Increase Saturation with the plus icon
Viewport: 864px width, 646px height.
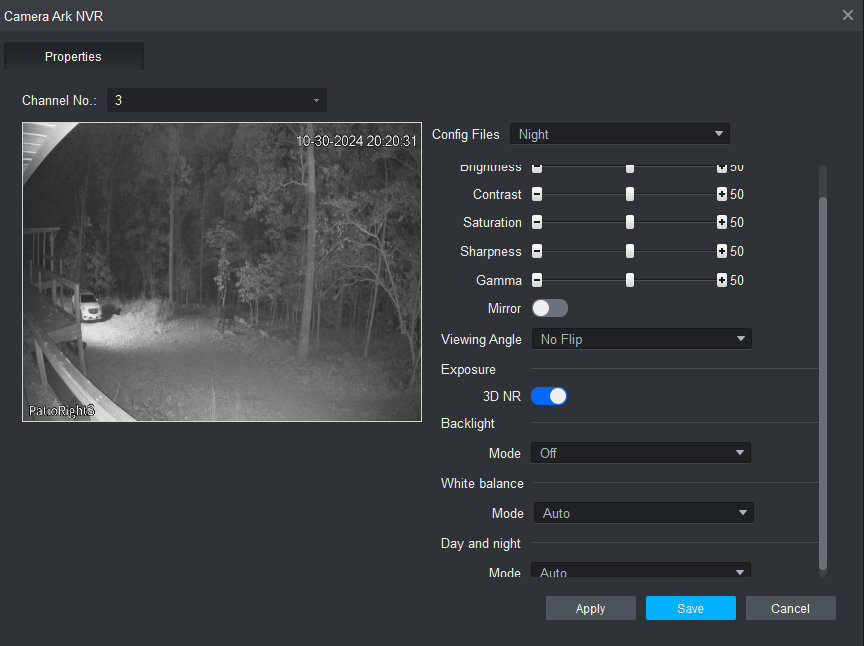tap(721, 222)
